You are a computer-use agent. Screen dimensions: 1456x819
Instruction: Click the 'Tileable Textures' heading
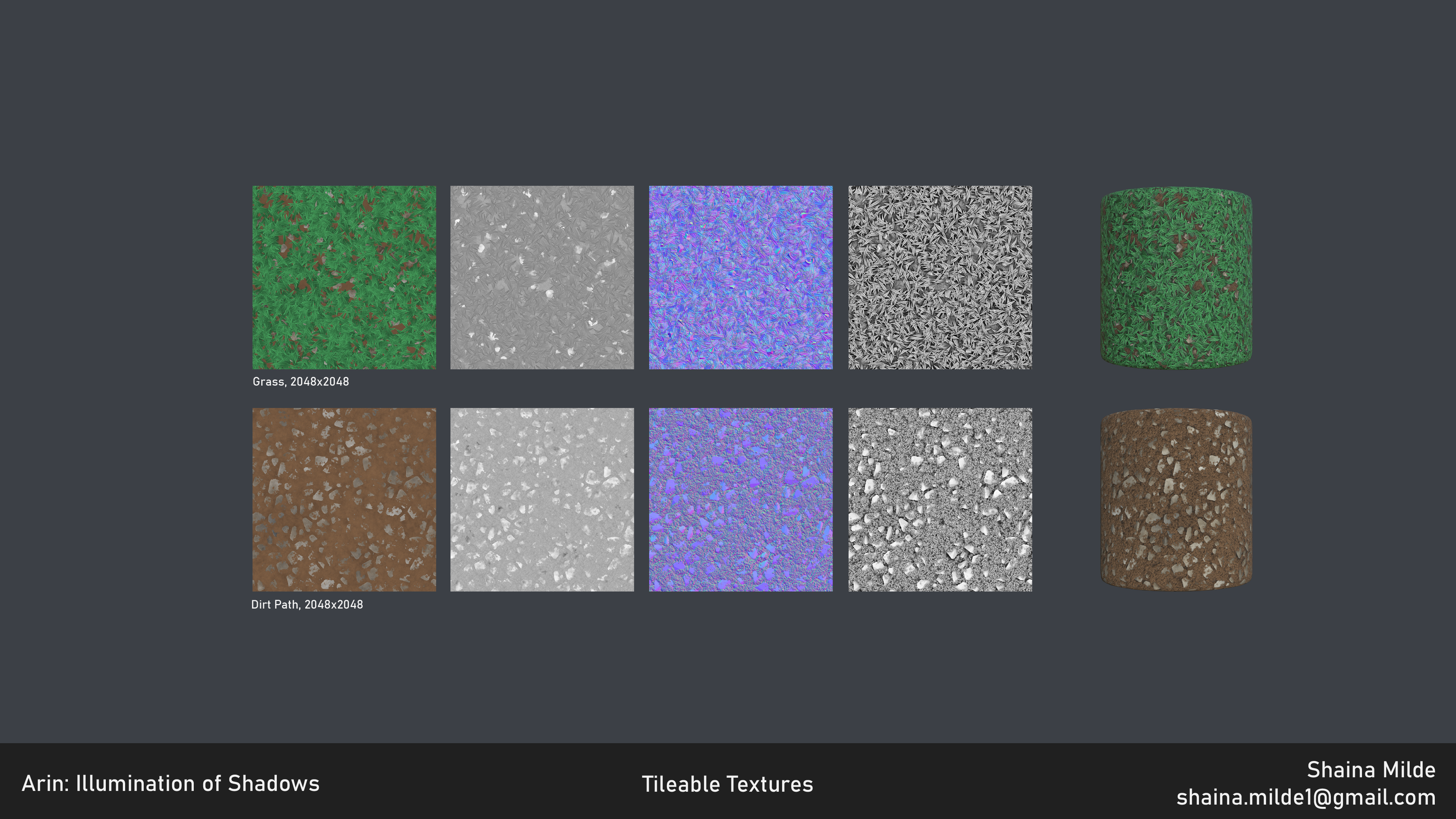point(728,784)
